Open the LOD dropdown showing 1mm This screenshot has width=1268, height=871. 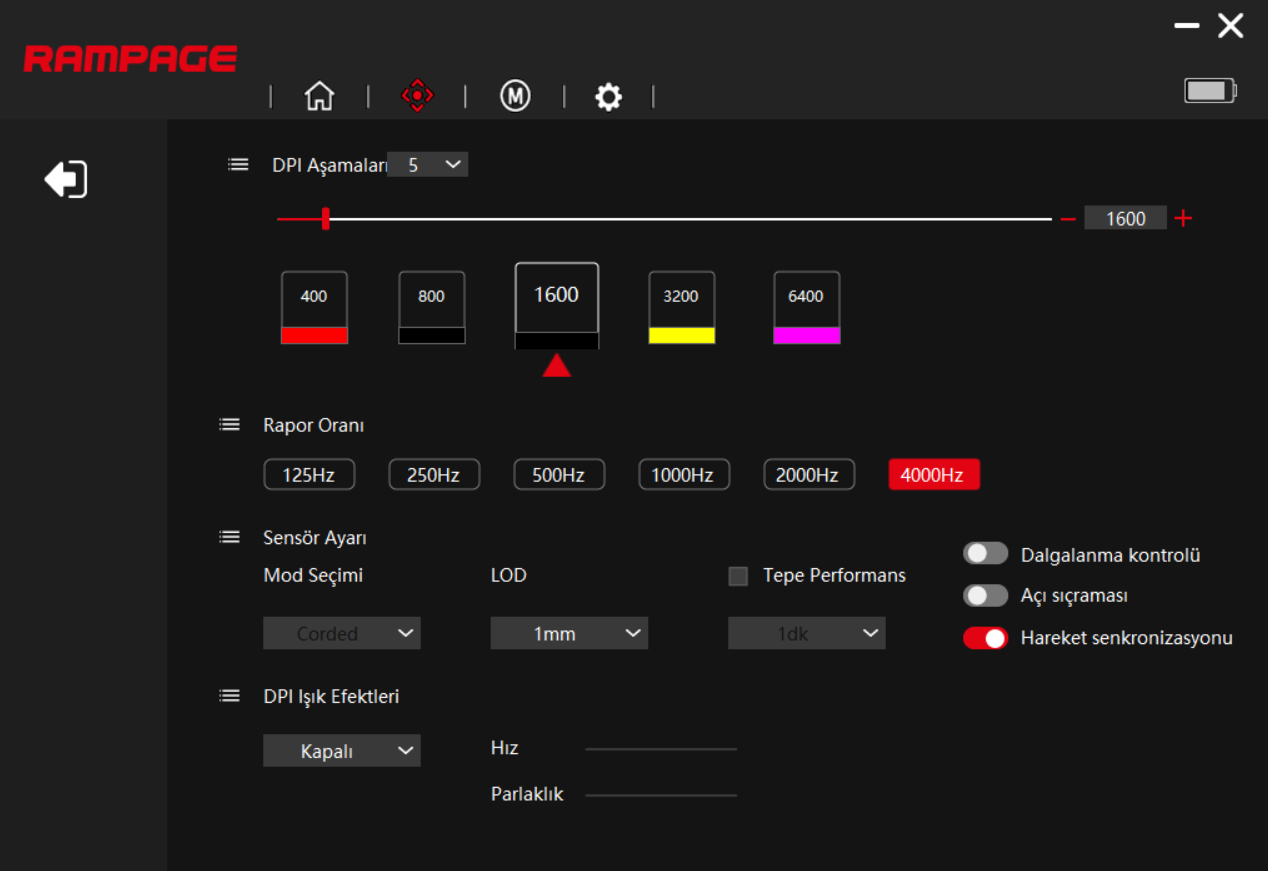pyautogui.click(x=568, y=632)
